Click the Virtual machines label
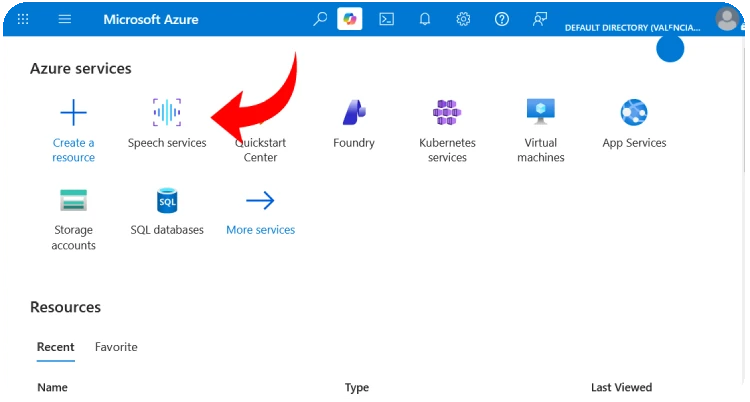 (x=540, y=150)
